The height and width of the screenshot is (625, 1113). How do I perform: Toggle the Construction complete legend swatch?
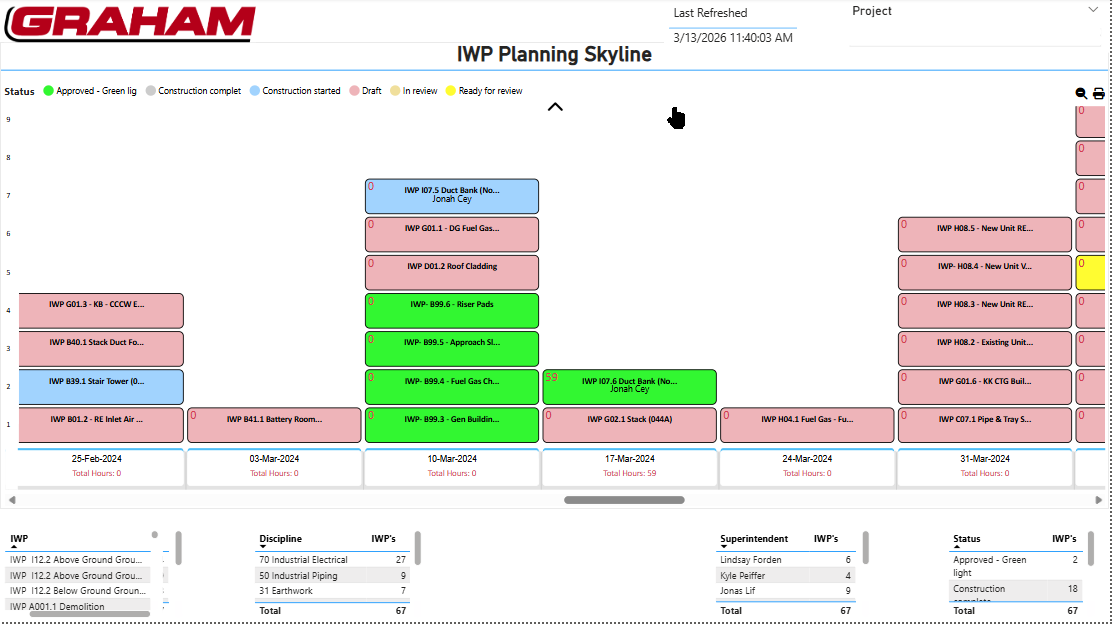click(x=150, y=91)
